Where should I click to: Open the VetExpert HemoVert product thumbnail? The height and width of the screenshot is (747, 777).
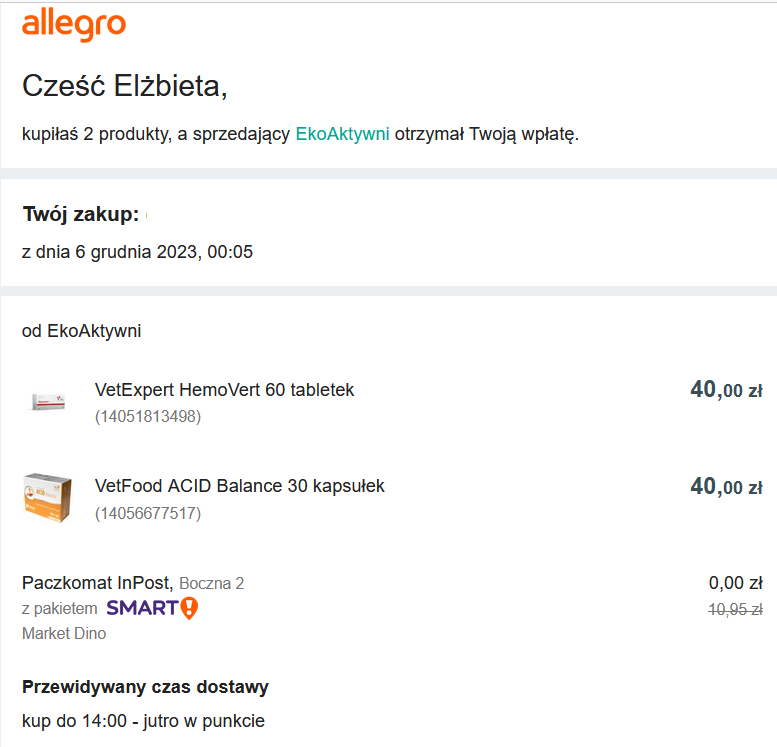(x=48, y=401)
